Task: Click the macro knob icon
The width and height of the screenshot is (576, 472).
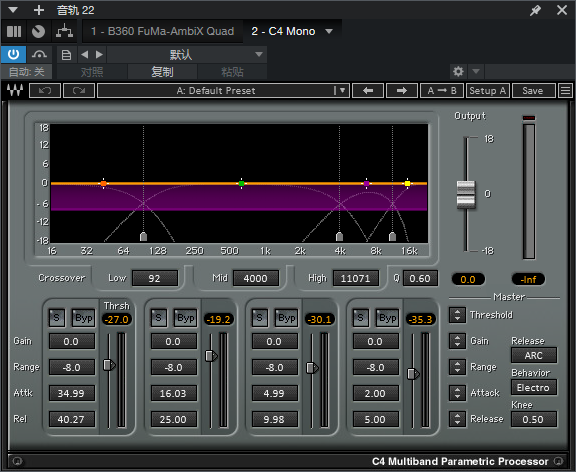Action: click(38, 32)
